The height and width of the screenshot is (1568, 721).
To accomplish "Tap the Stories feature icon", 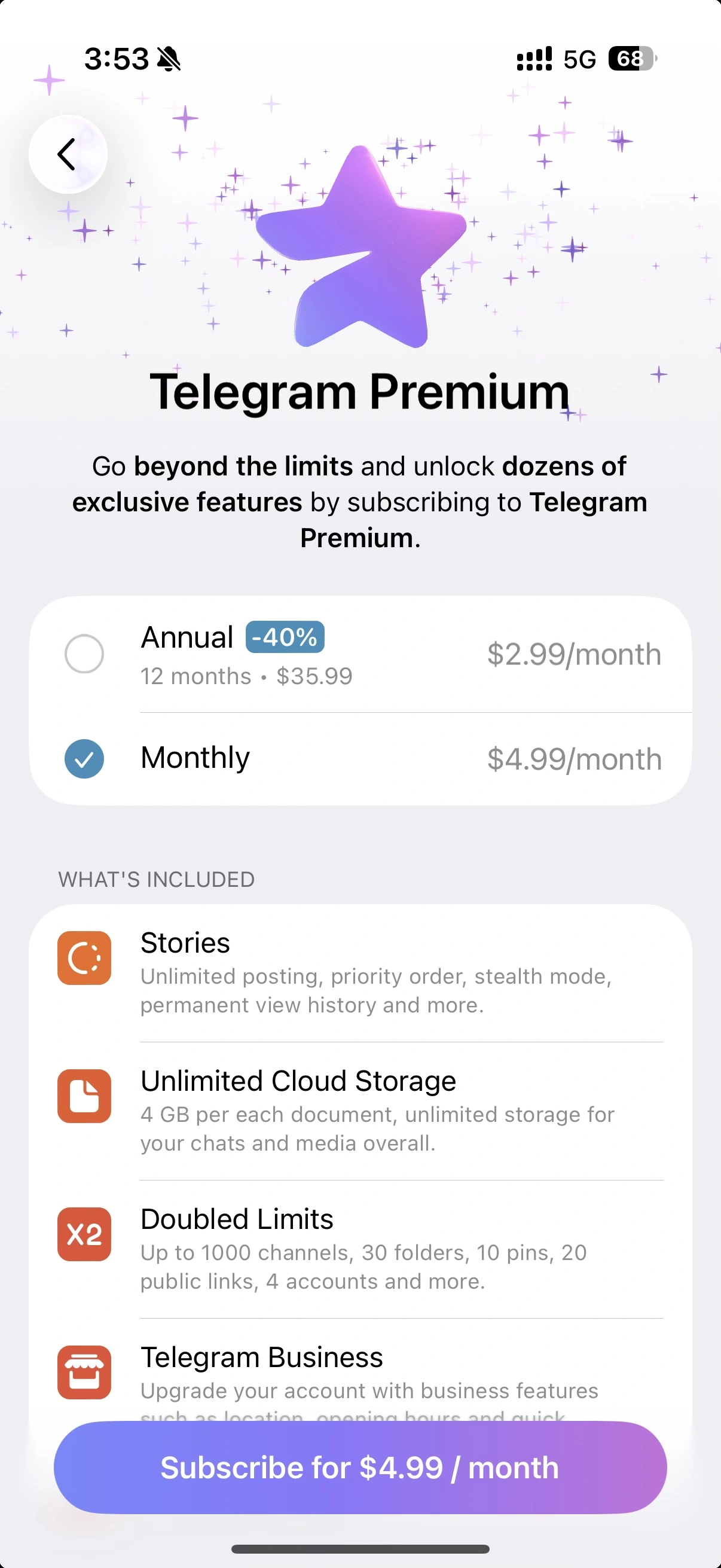I will click(84, 957).
